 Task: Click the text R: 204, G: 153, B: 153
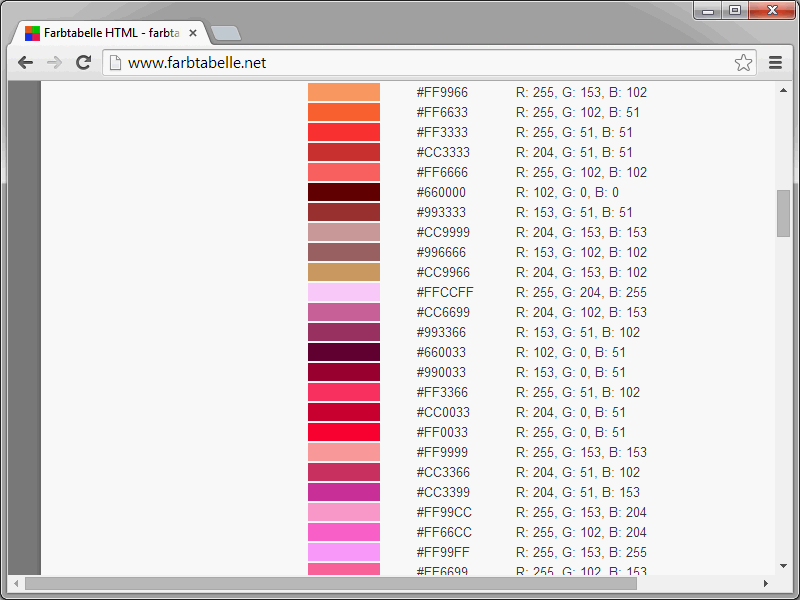[x=581, y=232]
